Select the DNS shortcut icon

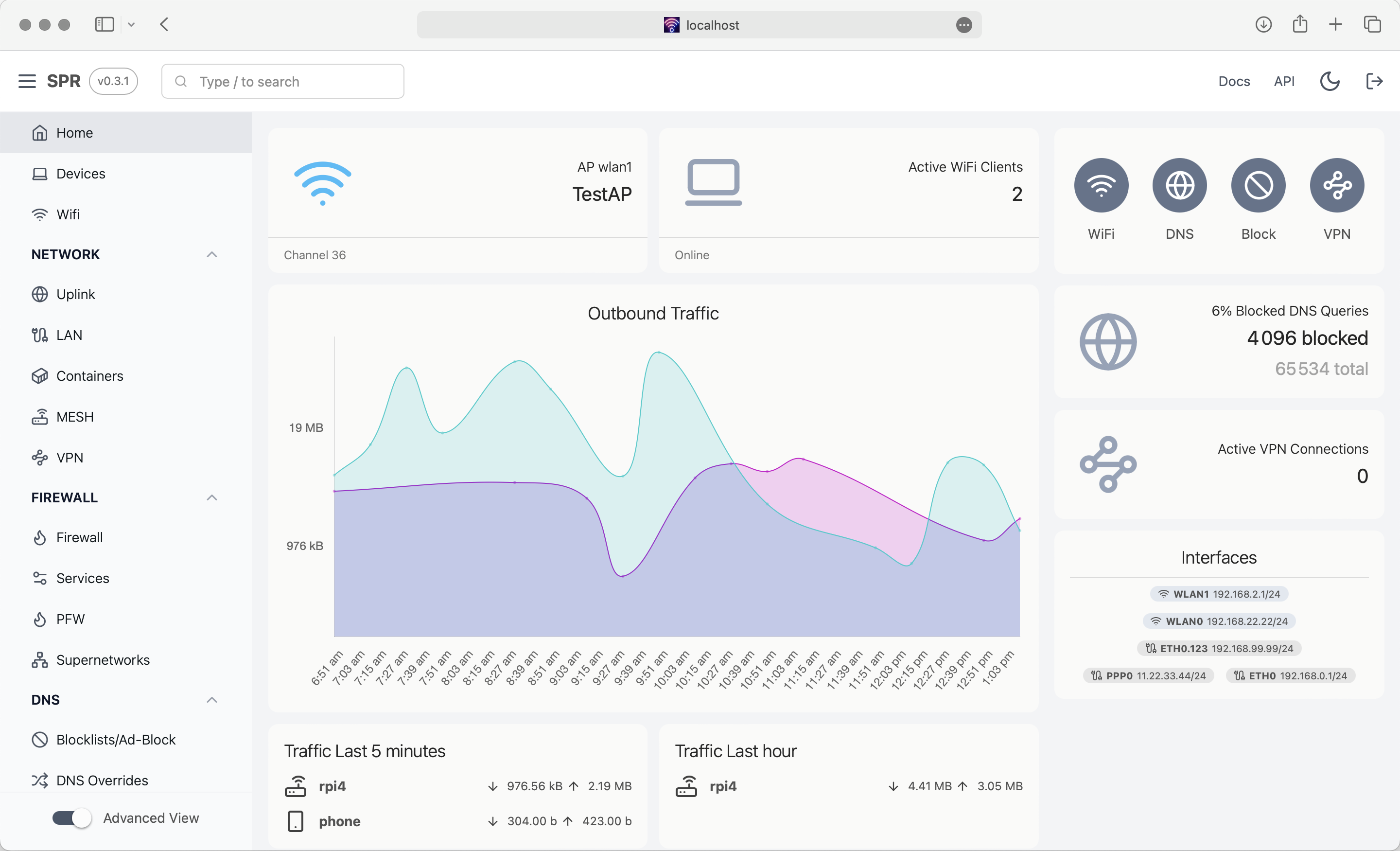click(x=1179, y=185)
